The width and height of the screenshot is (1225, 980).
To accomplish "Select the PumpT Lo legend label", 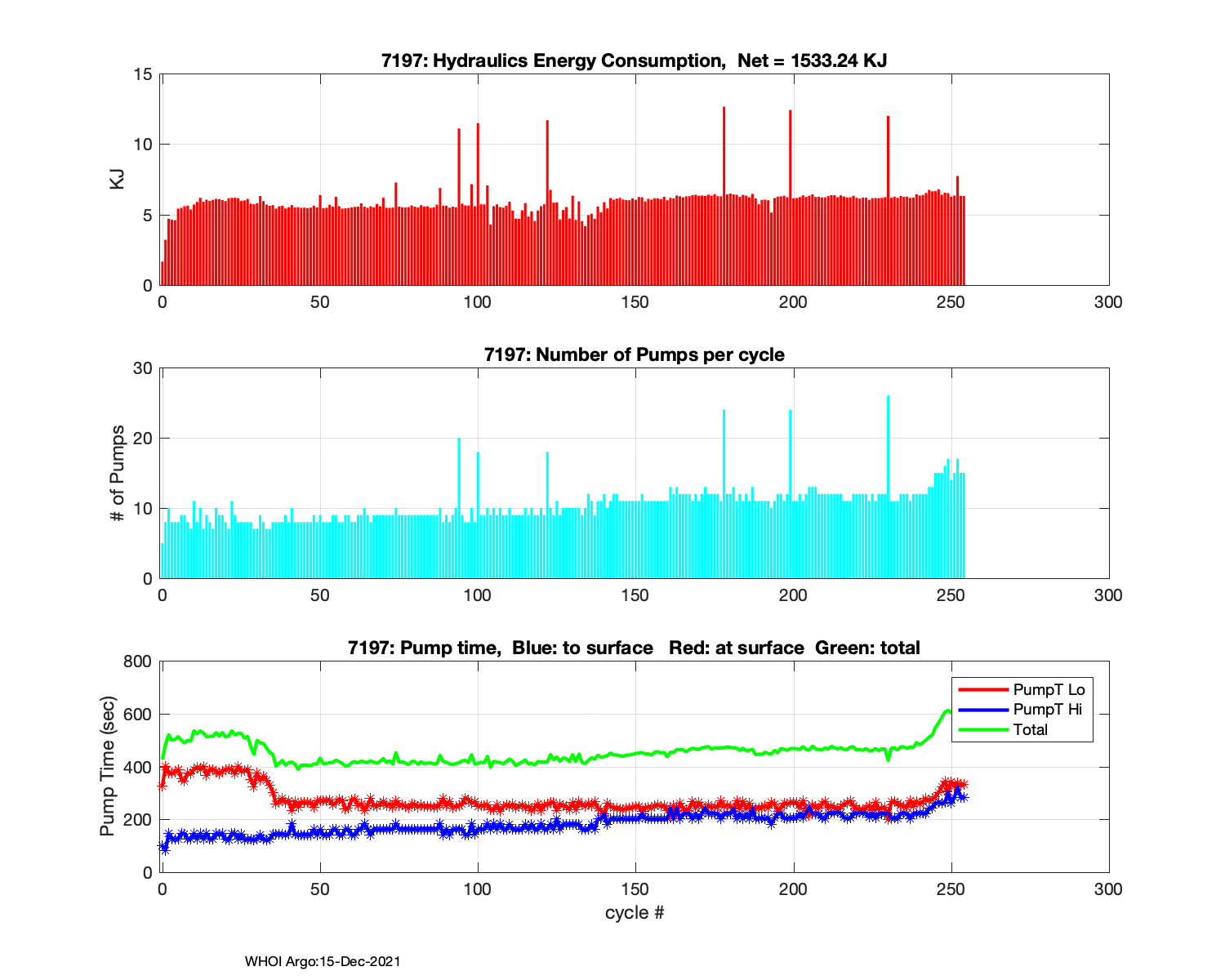I will pos(1049,690).
